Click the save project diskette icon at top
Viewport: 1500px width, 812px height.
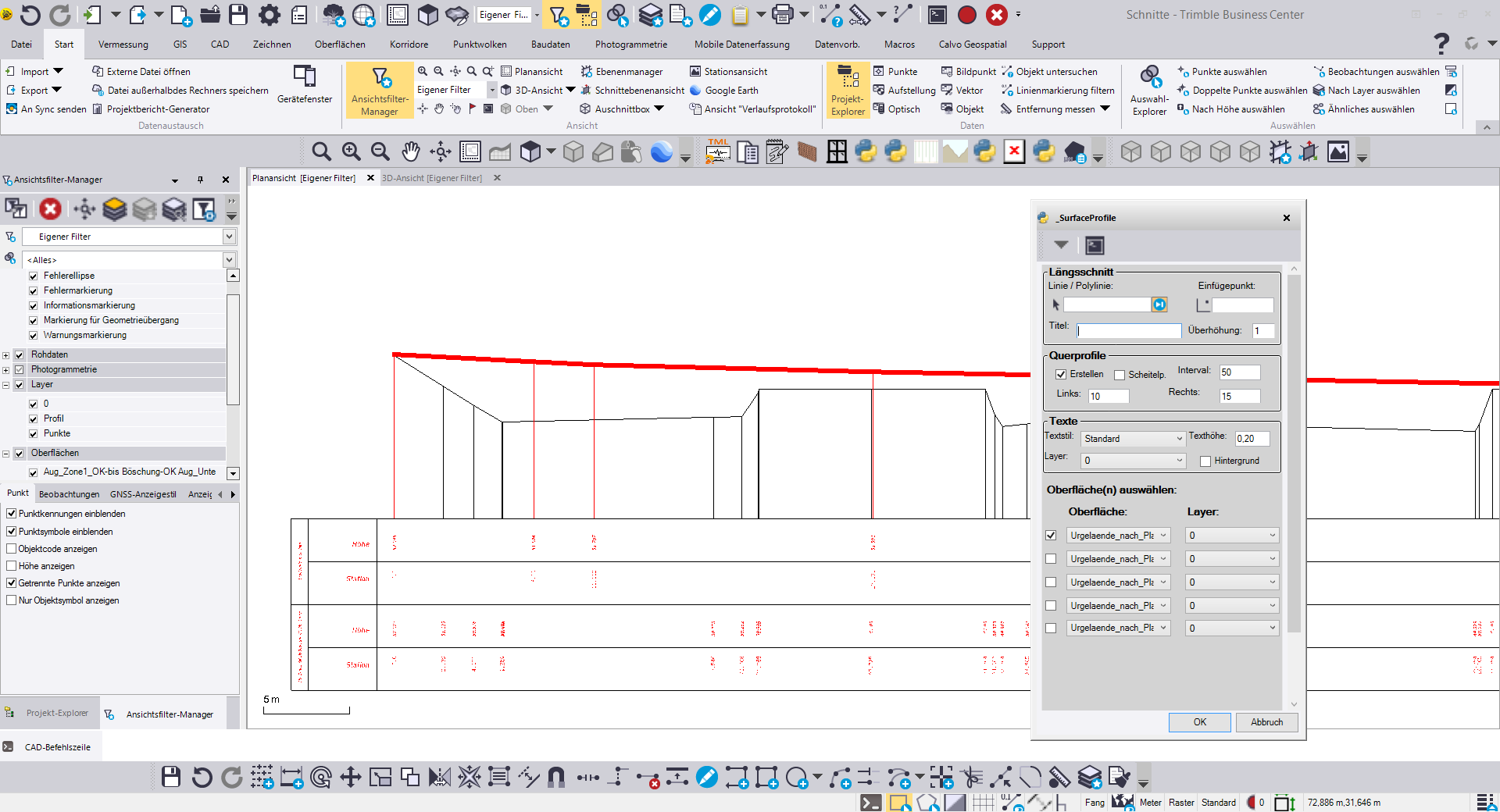[238, 15]
